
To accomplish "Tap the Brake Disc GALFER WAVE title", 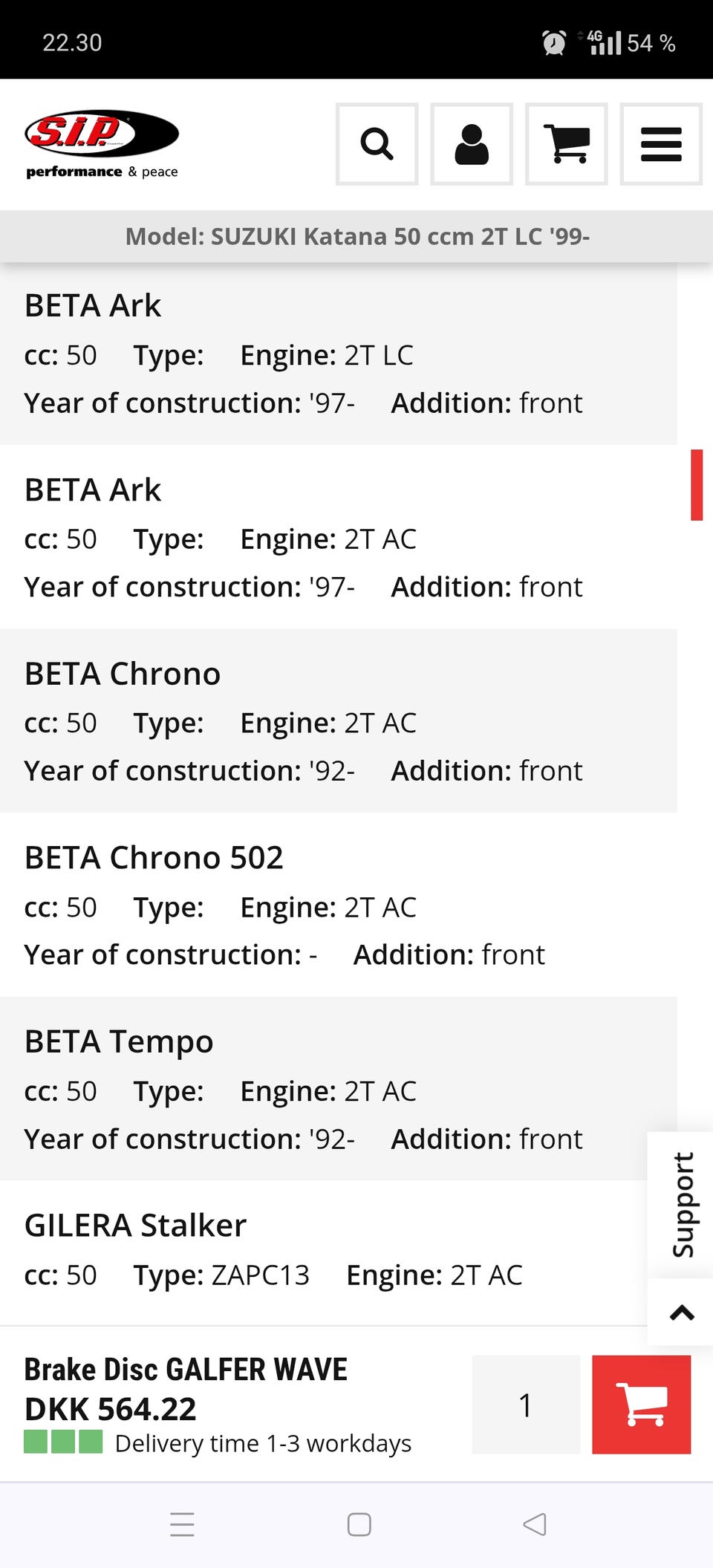I will [x=186, y=1369].
